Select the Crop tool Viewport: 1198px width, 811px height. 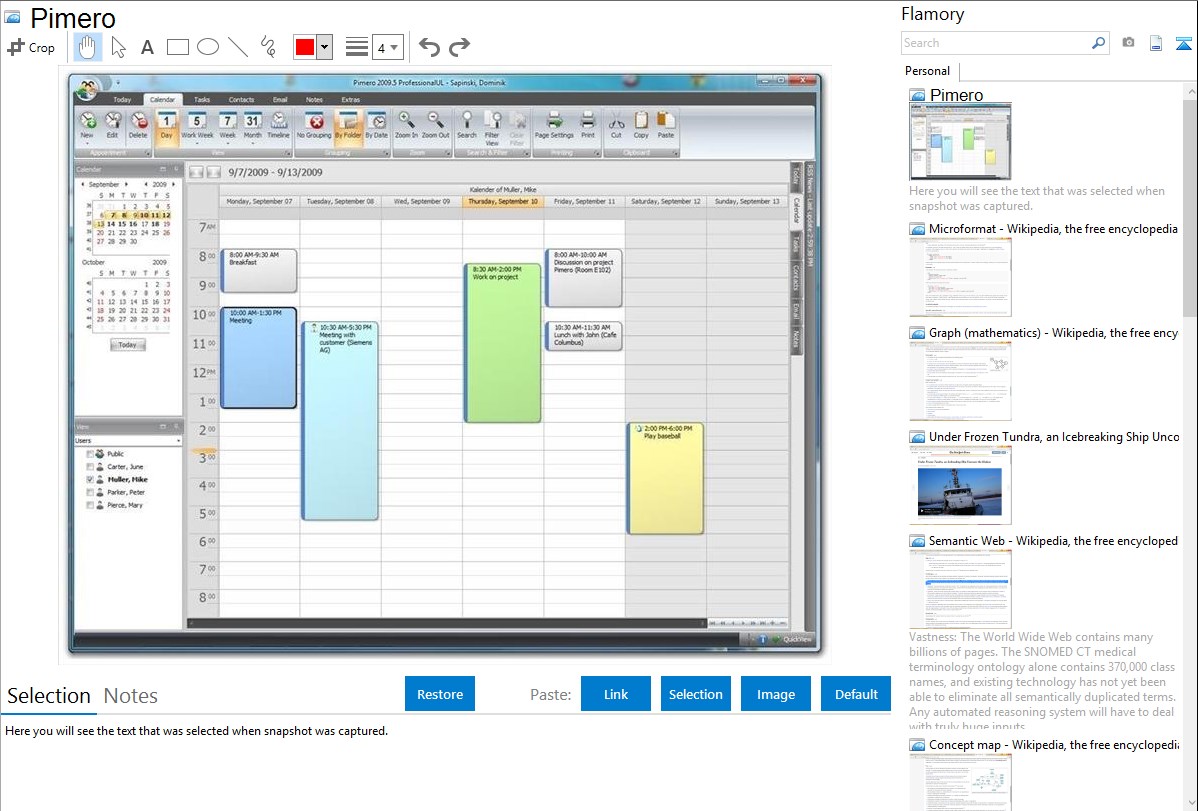tap(31, 47)
